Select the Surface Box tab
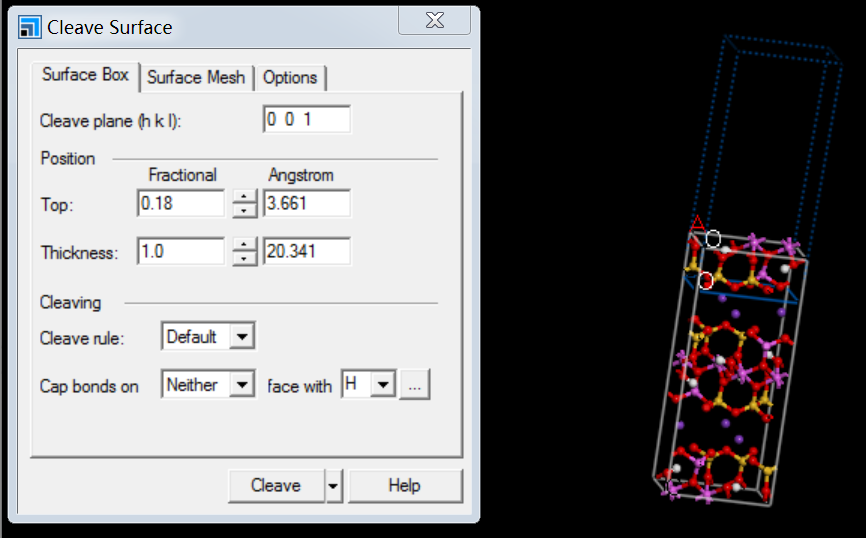Image resolution: width=866 pixels, height=538 pixels. pos(85,76)
